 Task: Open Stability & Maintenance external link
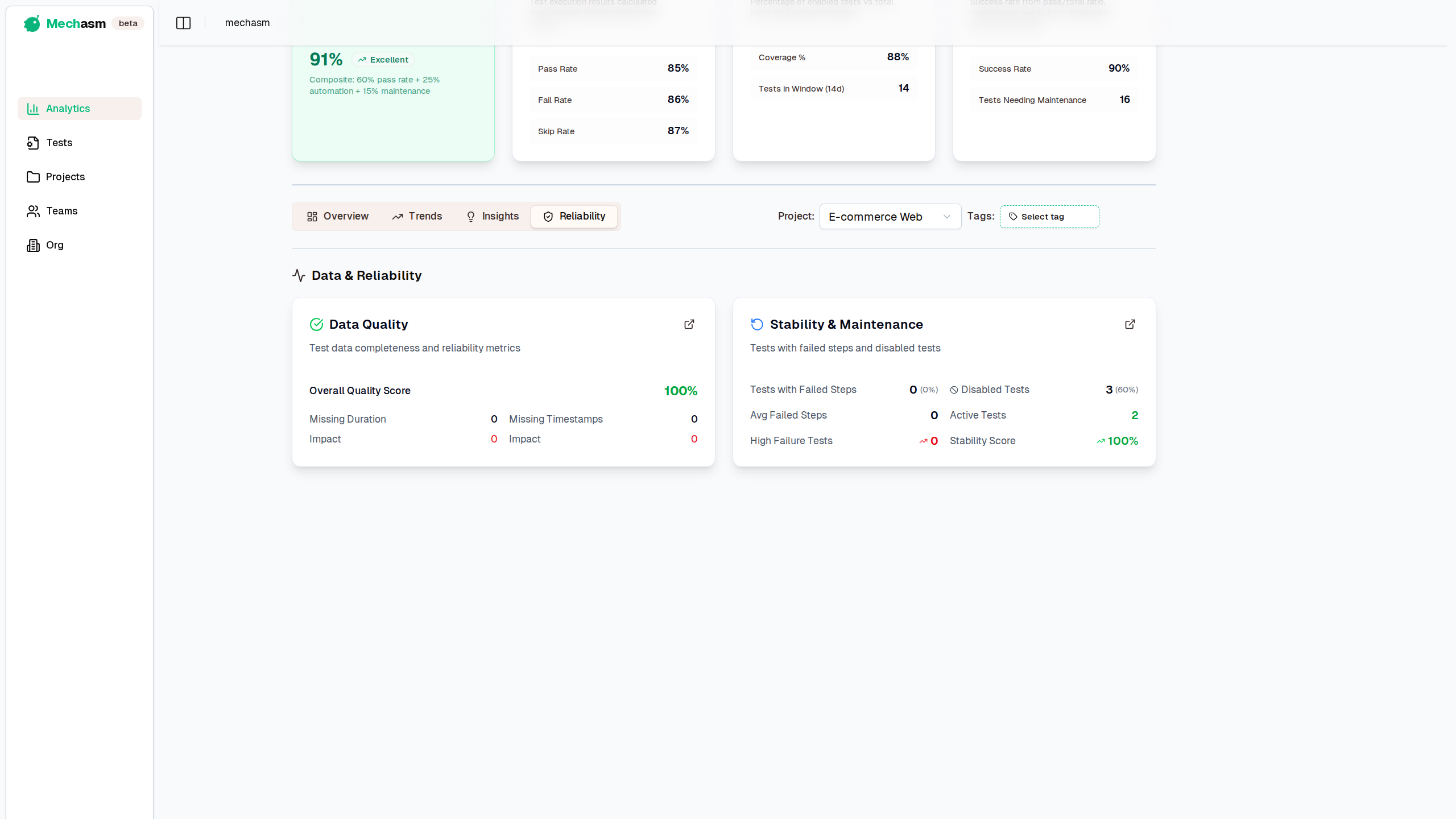click(x=1130, y=324)
